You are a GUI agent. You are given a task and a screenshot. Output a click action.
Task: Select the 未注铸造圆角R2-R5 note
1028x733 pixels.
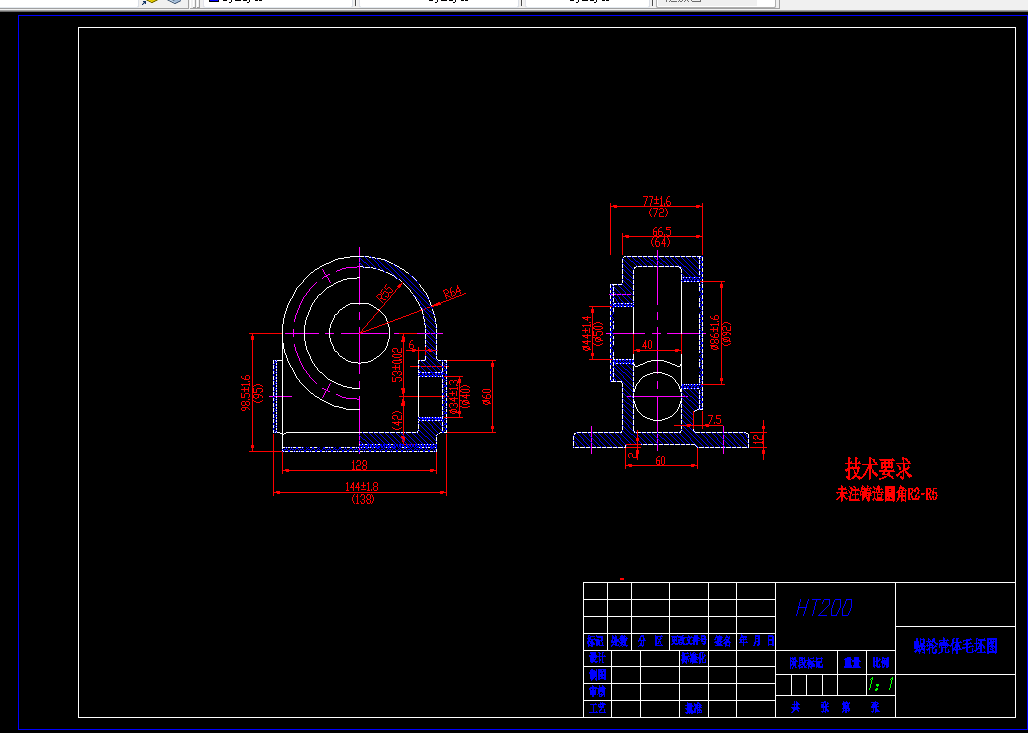click(886, 494)
